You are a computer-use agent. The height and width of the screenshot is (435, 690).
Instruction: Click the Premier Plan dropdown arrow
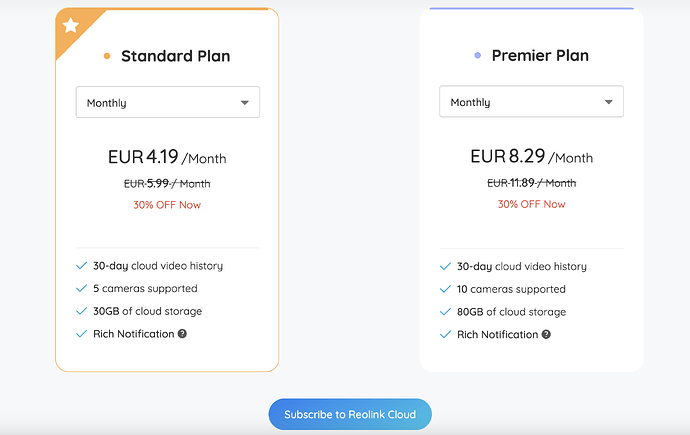609,102
